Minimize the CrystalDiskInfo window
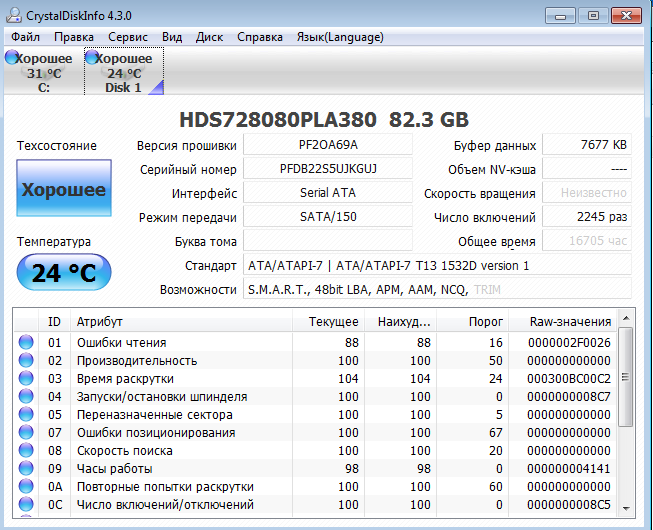Viewport: 653px width, 530px height. point(560,16)
